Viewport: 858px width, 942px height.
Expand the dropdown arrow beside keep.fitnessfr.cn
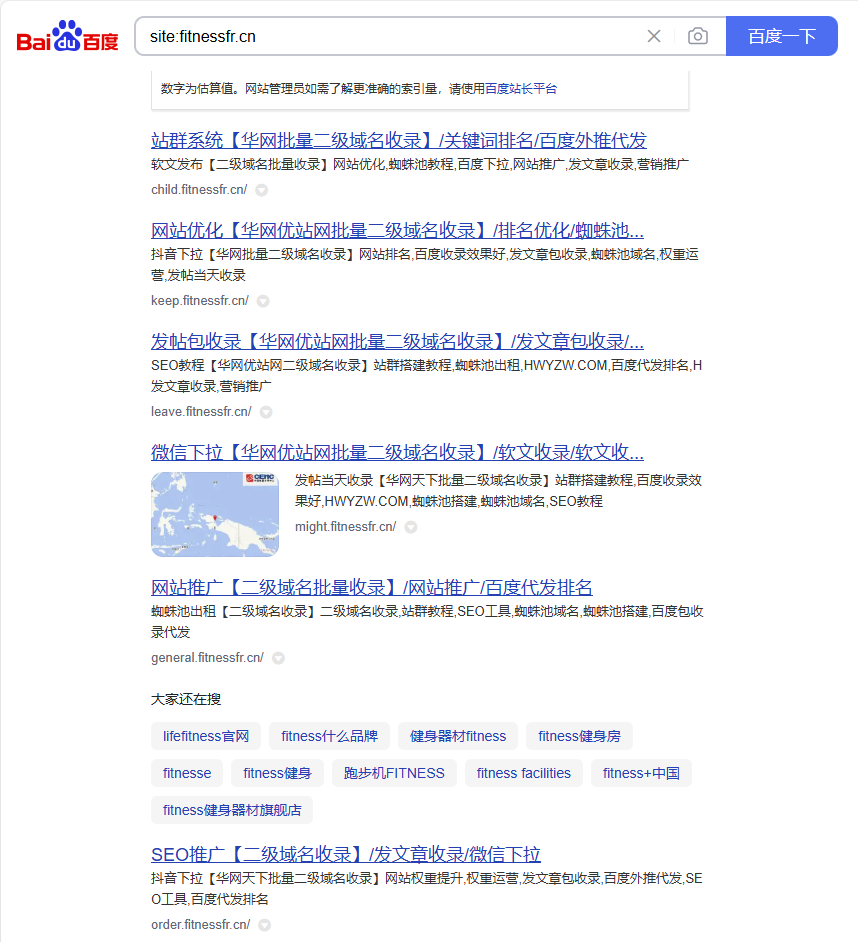coord(263,301)
